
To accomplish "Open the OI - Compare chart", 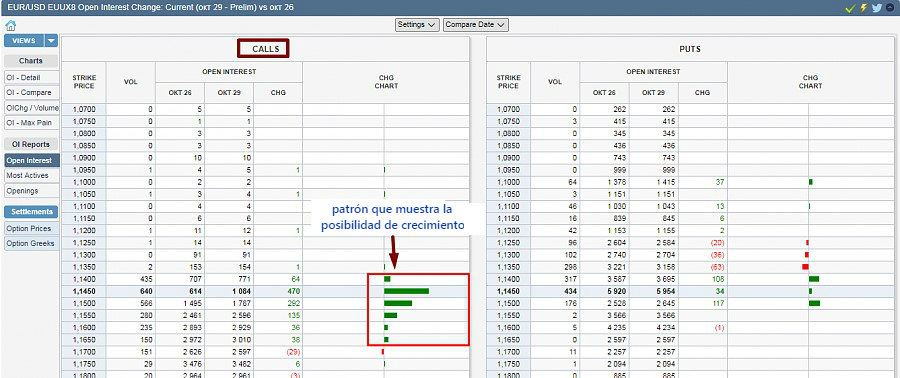I will coord(31,92).
